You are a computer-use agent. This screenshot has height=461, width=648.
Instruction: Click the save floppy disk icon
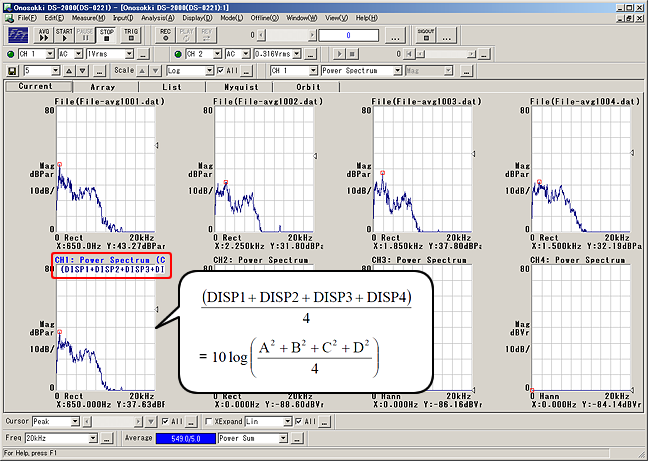coord(12,71)
